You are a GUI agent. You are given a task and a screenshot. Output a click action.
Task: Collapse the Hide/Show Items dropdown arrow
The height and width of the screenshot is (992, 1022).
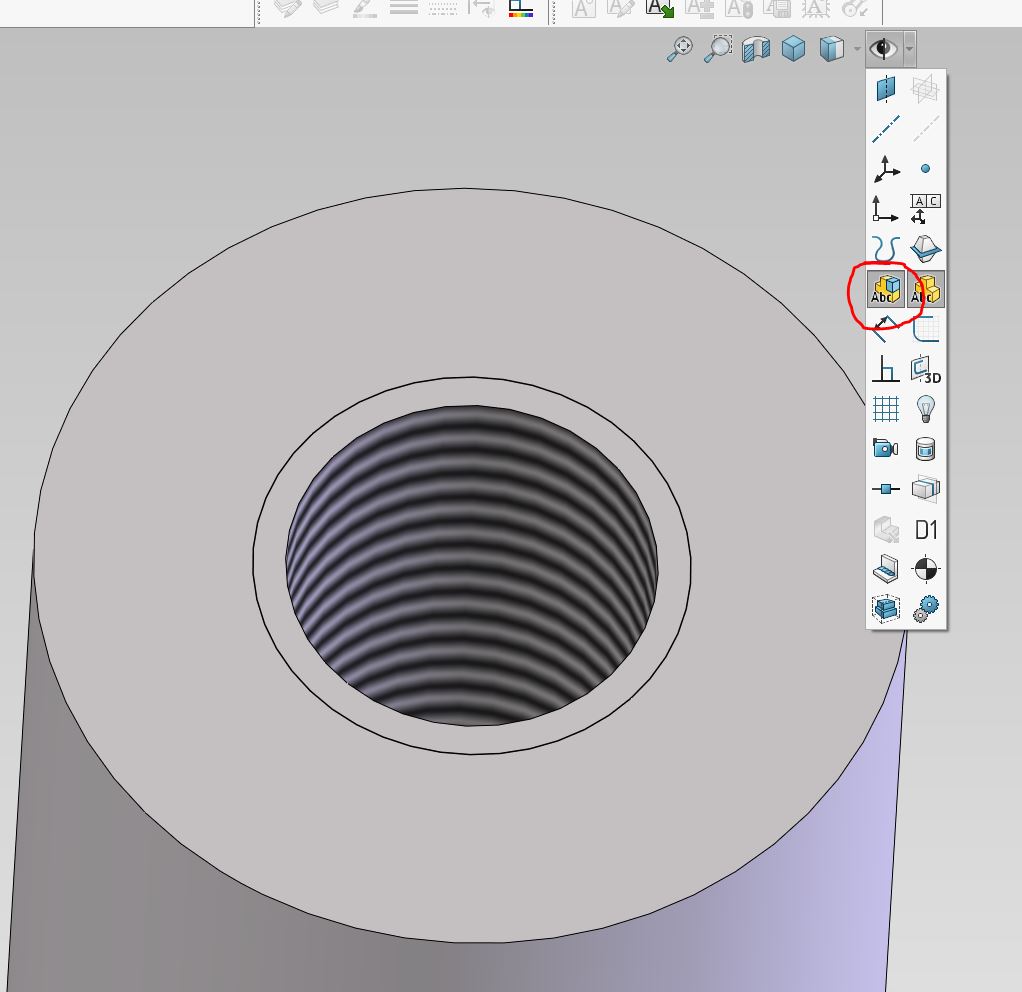(x=908, y=49)
